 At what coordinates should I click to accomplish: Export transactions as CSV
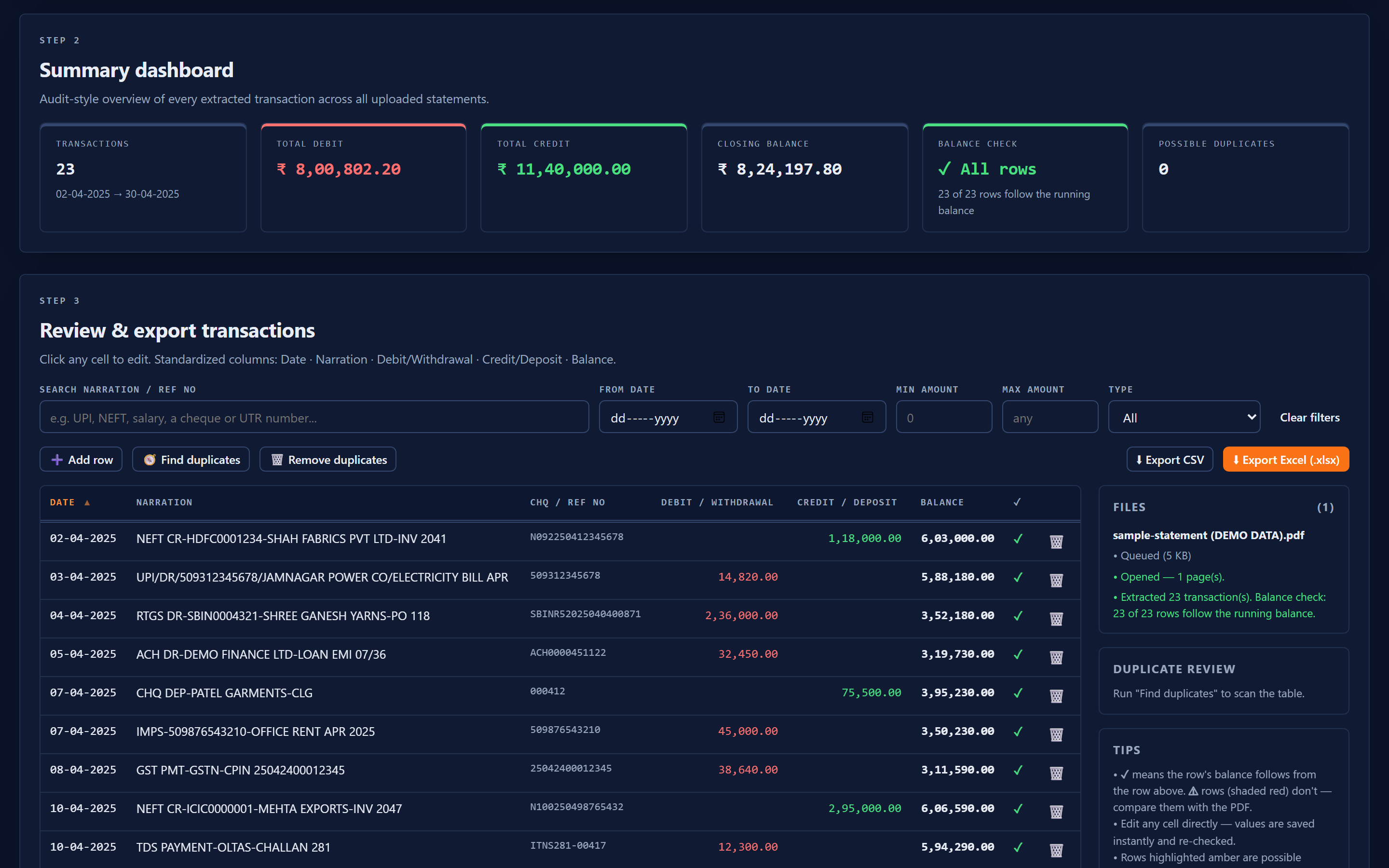click(x=1169, y=459)
